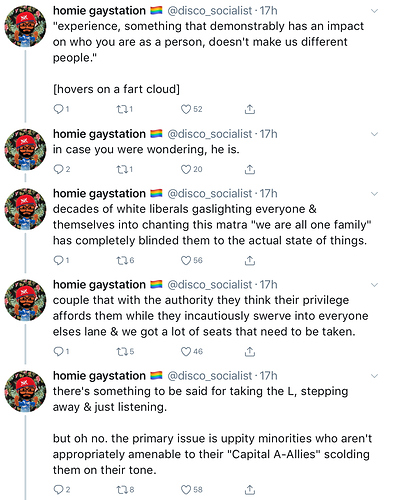Open @disco_socialist handle on the first tweet
The image size is (397, 500).
(209, 11)
